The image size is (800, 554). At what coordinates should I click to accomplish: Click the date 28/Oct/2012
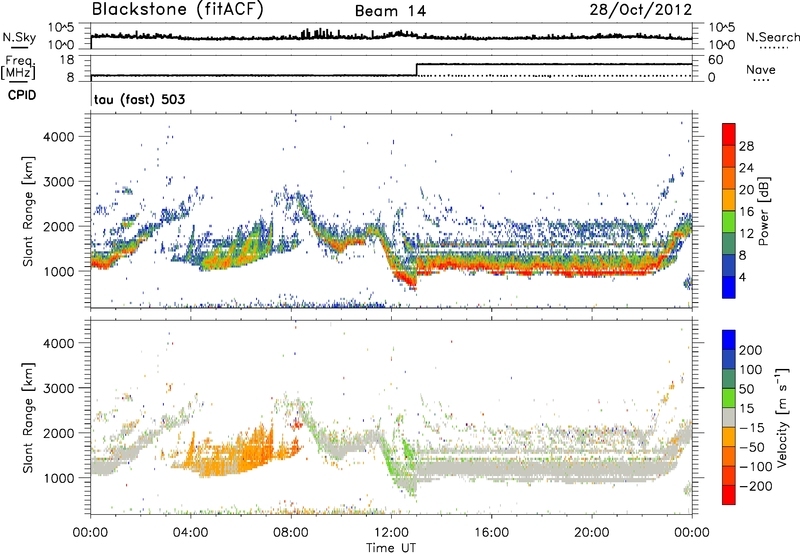641,10
